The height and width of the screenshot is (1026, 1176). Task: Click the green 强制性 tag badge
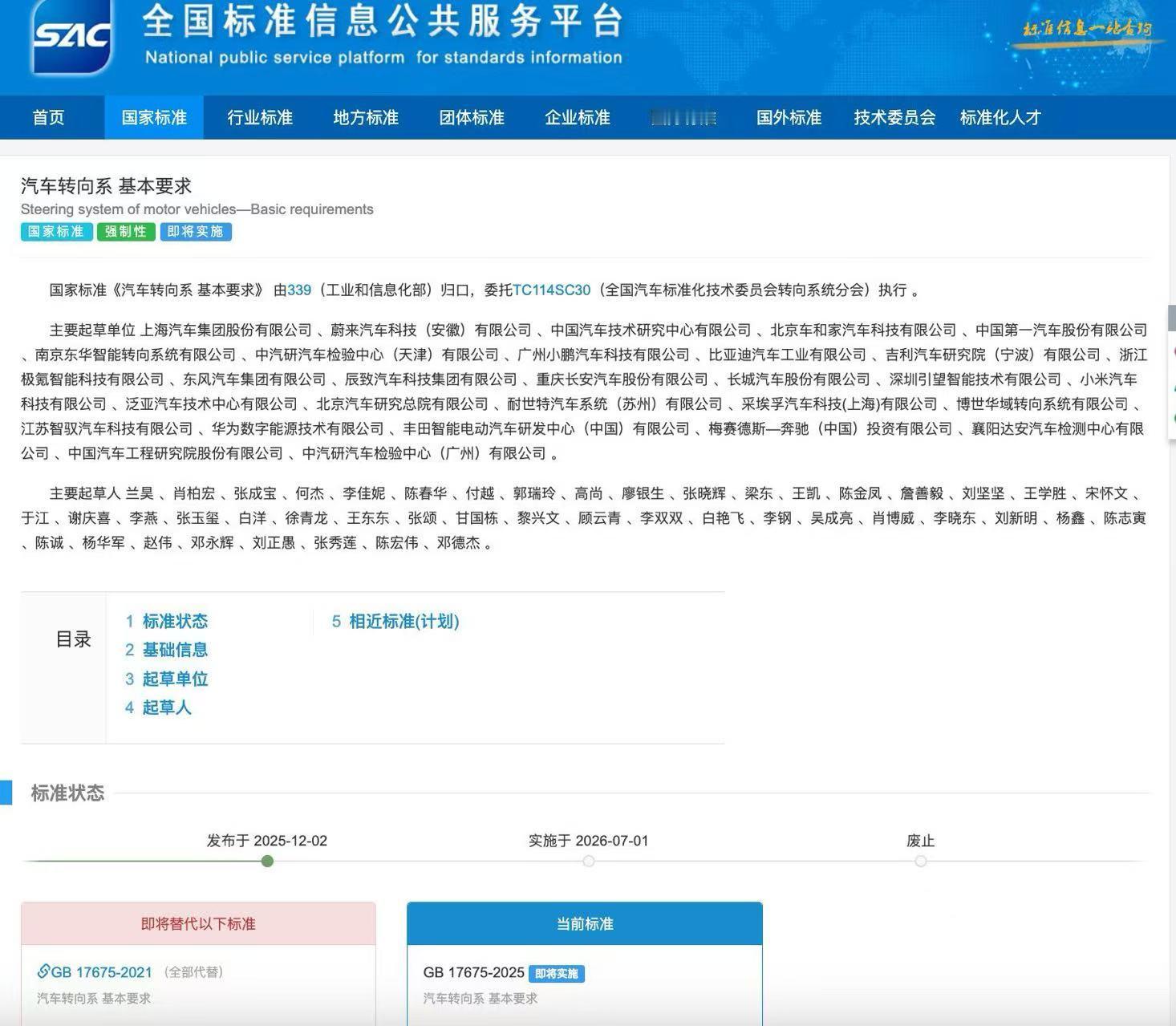[126, 232]
